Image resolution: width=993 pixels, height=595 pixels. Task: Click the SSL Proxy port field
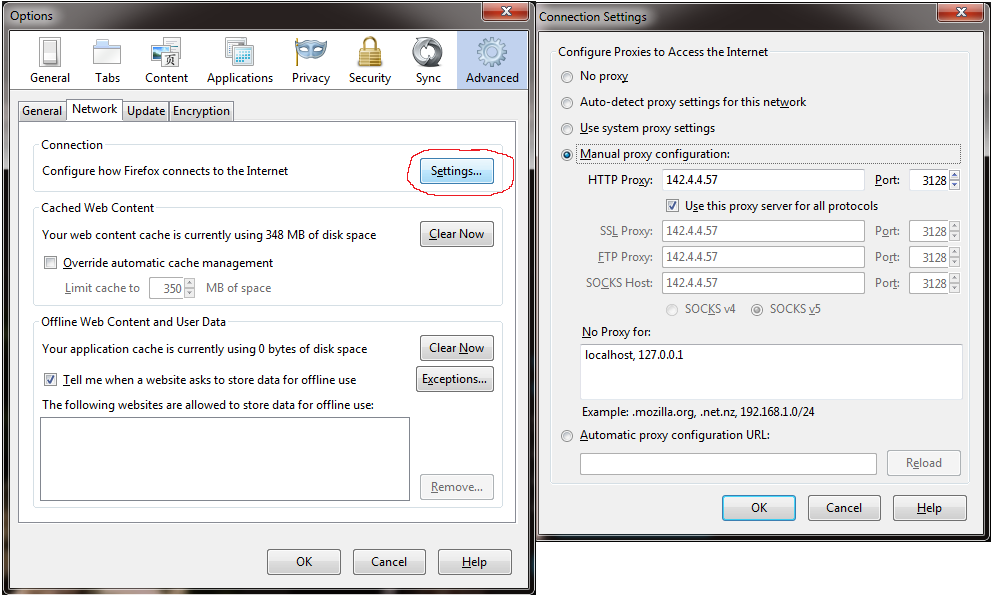(929, 232)
